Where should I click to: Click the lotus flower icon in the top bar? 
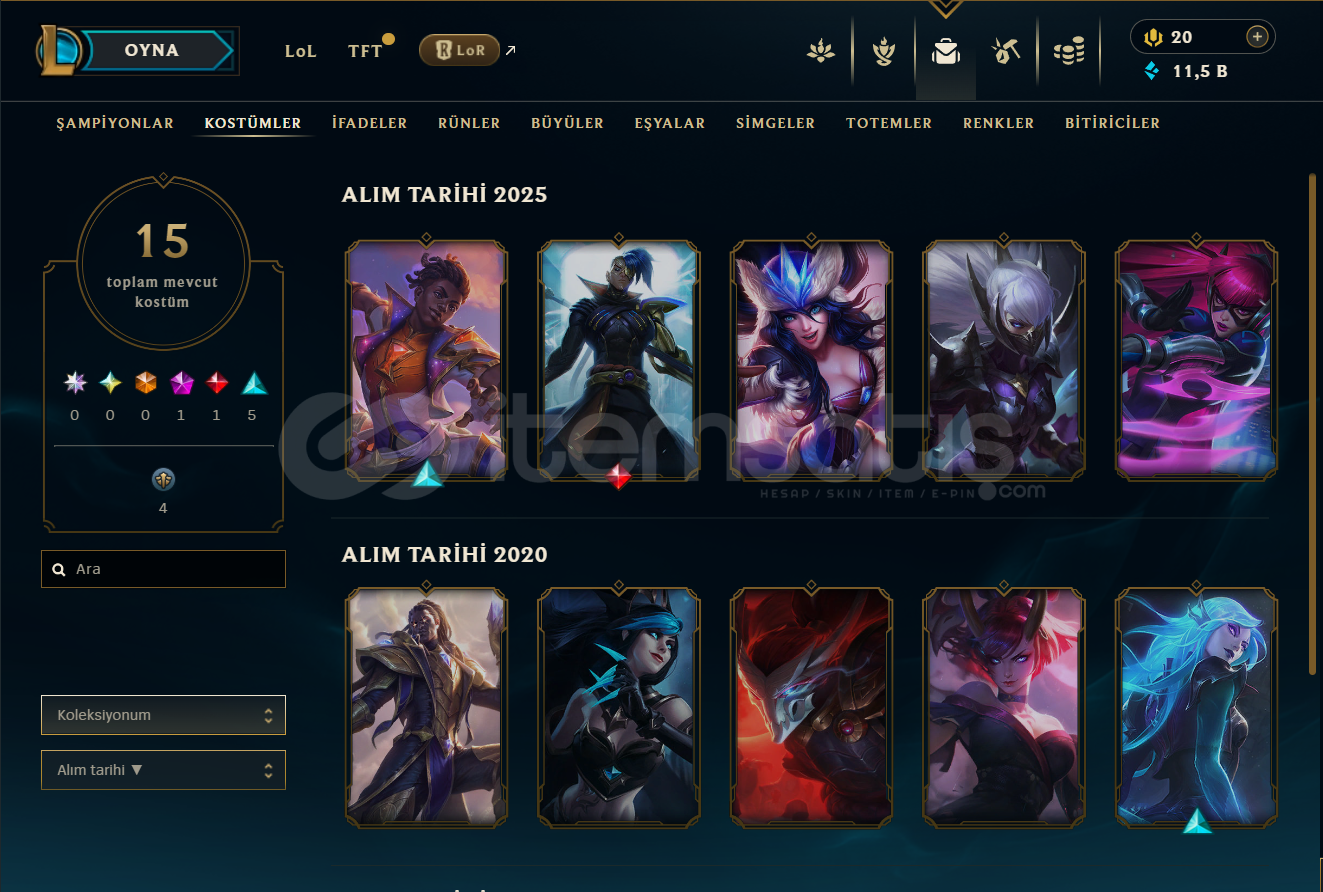(x=821, y=51)
